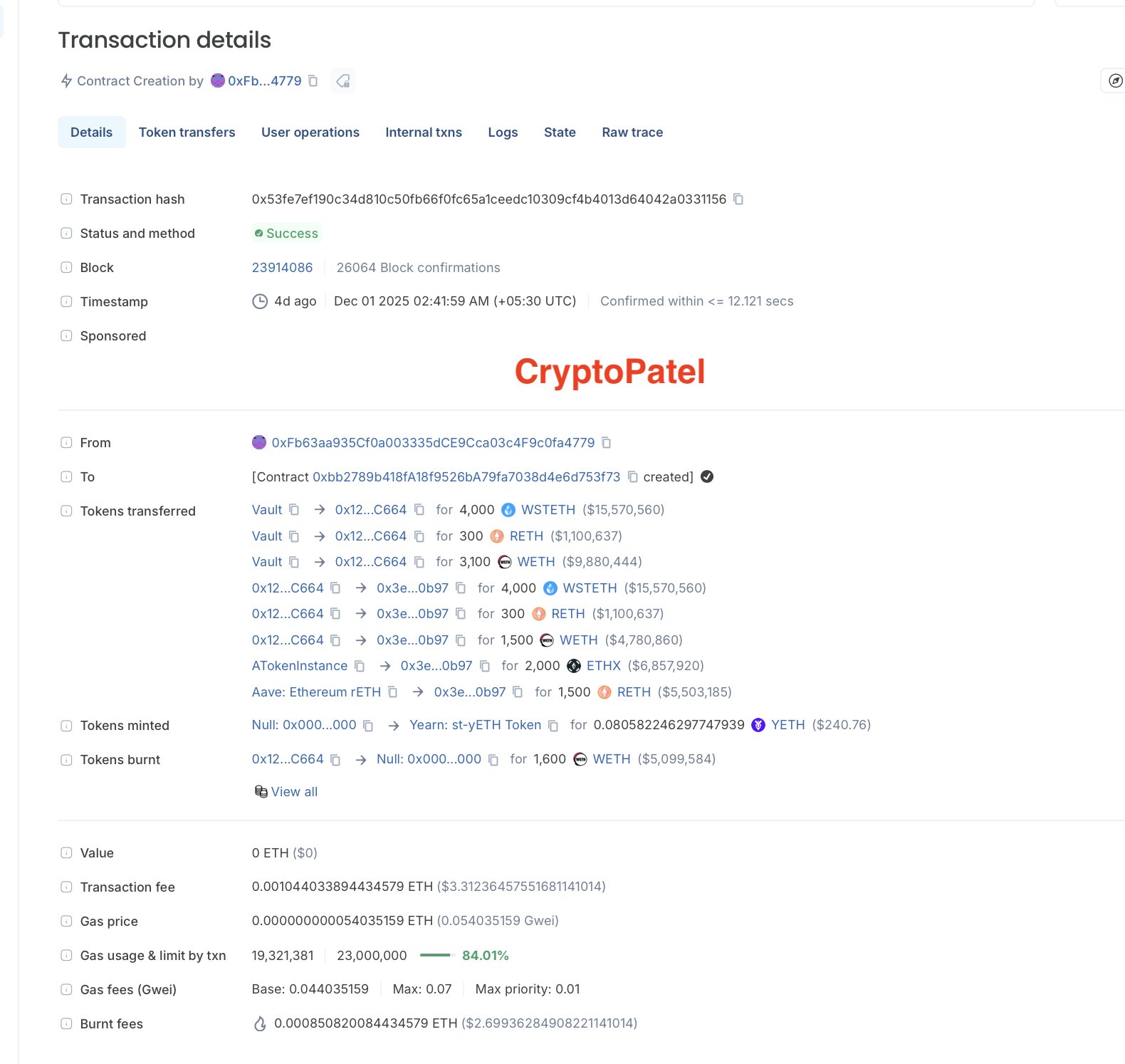The width and height of the screenshot is (1125, 1064).
Task: Open the Logs tab
Action: click(x=503, y=132)
